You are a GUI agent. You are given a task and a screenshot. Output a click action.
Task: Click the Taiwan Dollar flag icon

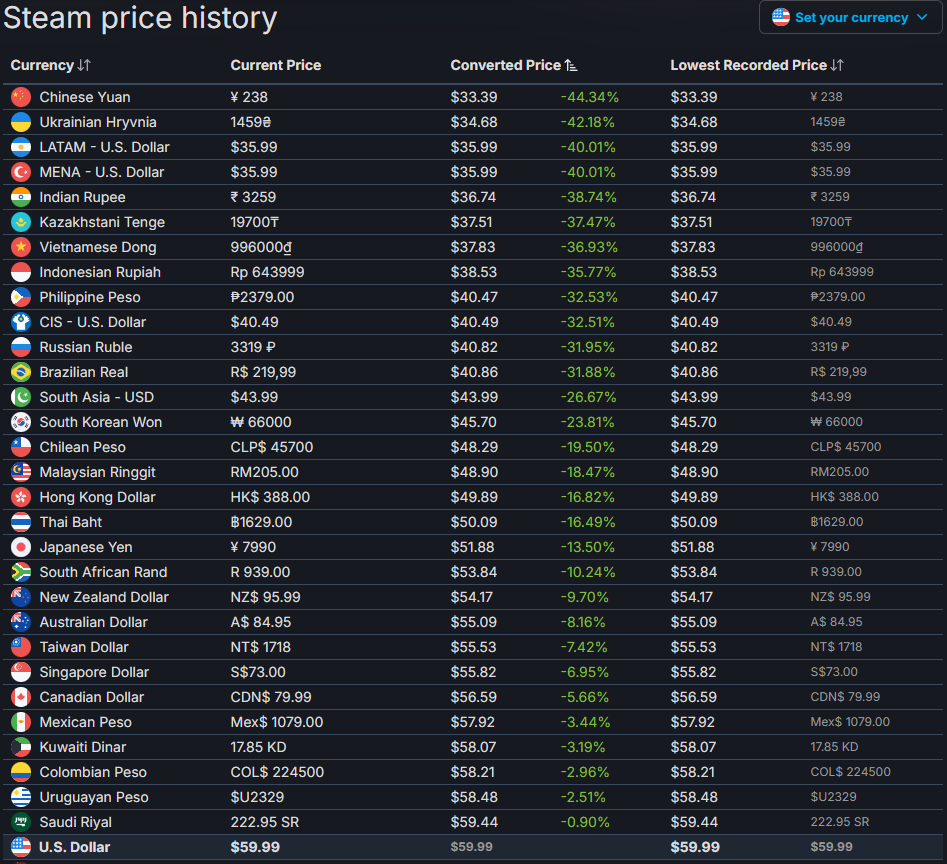tap(21, 647)
